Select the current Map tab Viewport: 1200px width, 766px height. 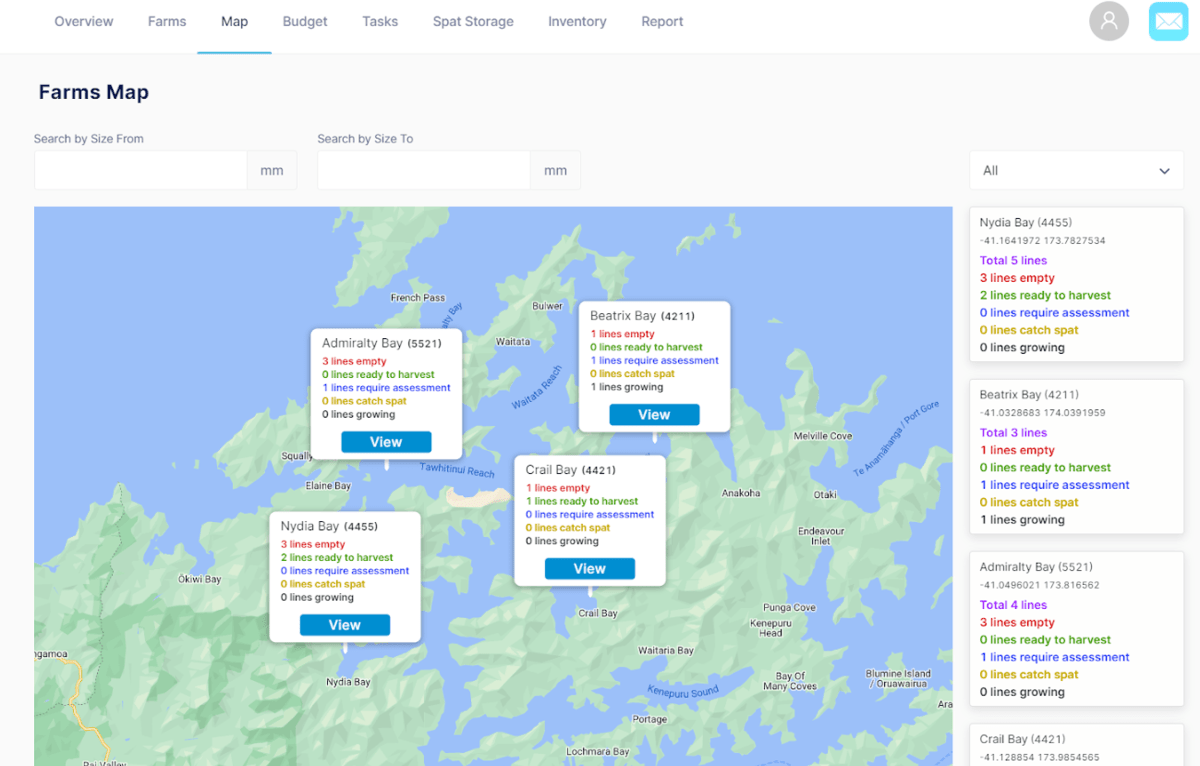(x=234, y=21)
